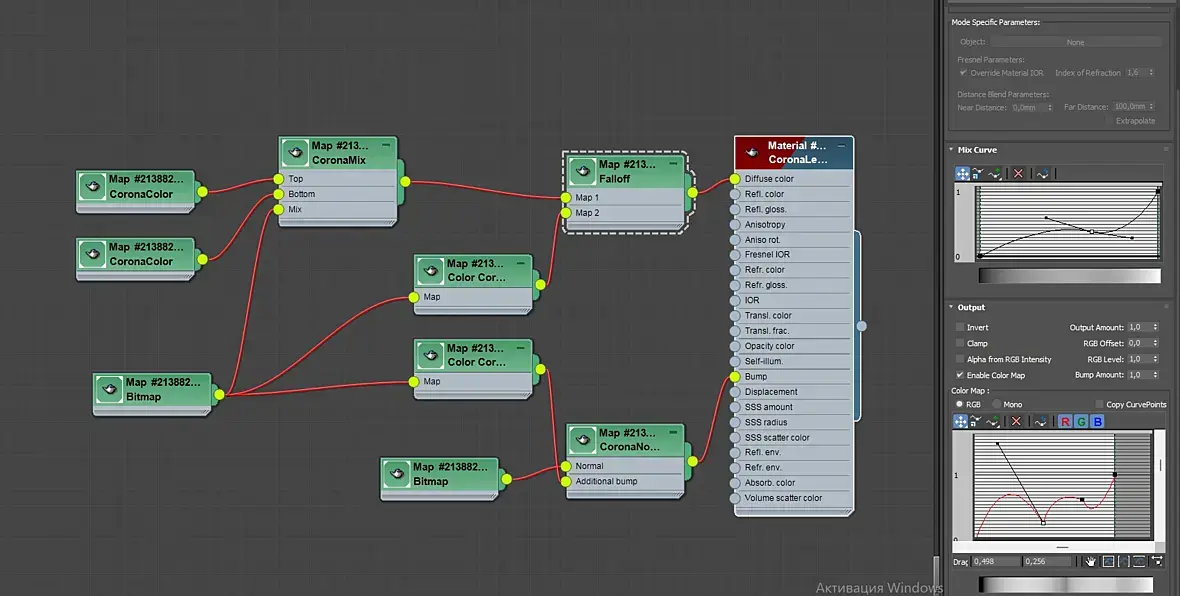Image resolution: width=1180 pixels, height=596 pixels.
Task: Check Alpha from RGB Intensity
Action: click(960, 359)
